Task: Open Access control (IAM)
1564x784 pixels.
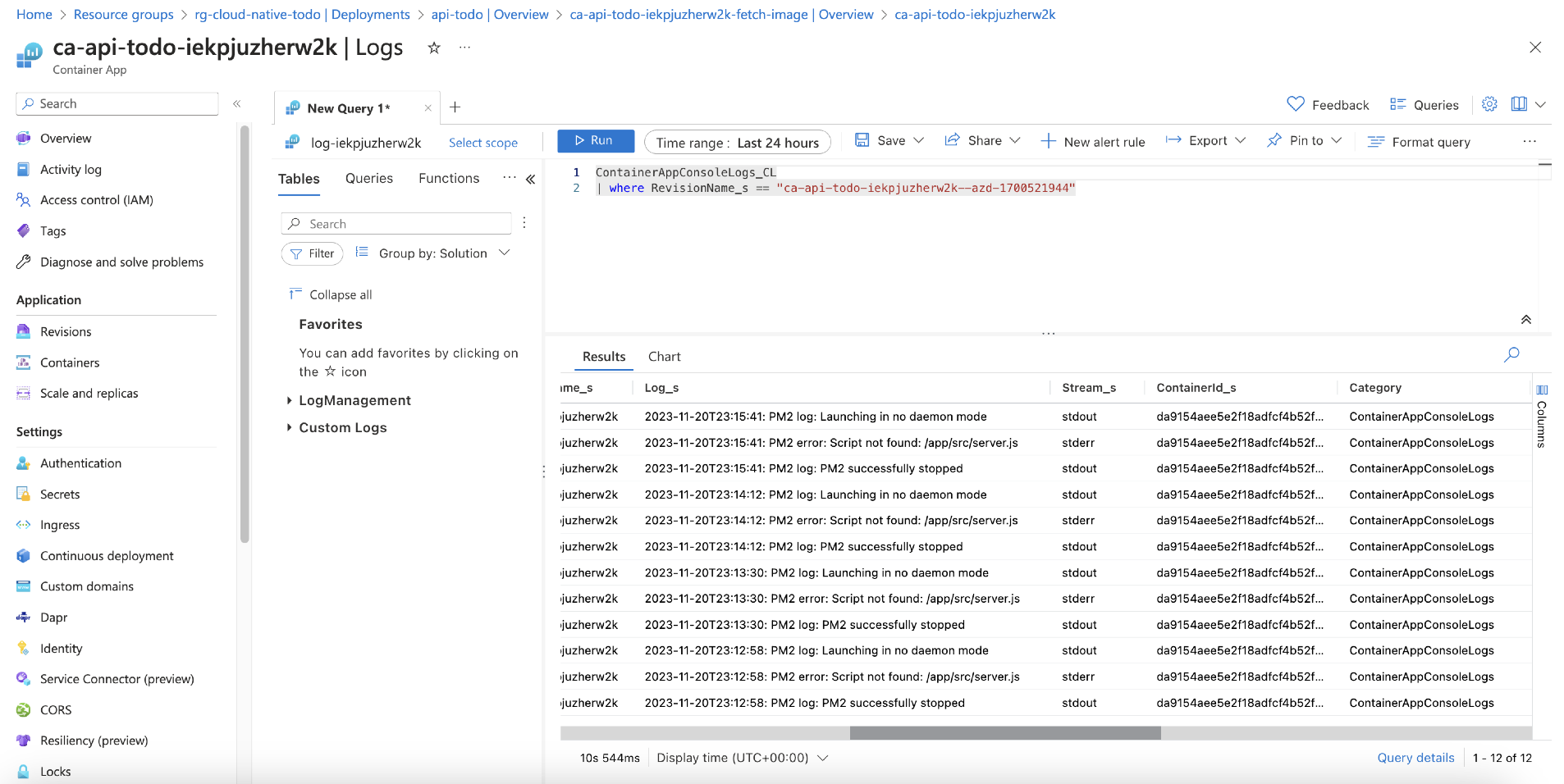Action: click(96, 200)
